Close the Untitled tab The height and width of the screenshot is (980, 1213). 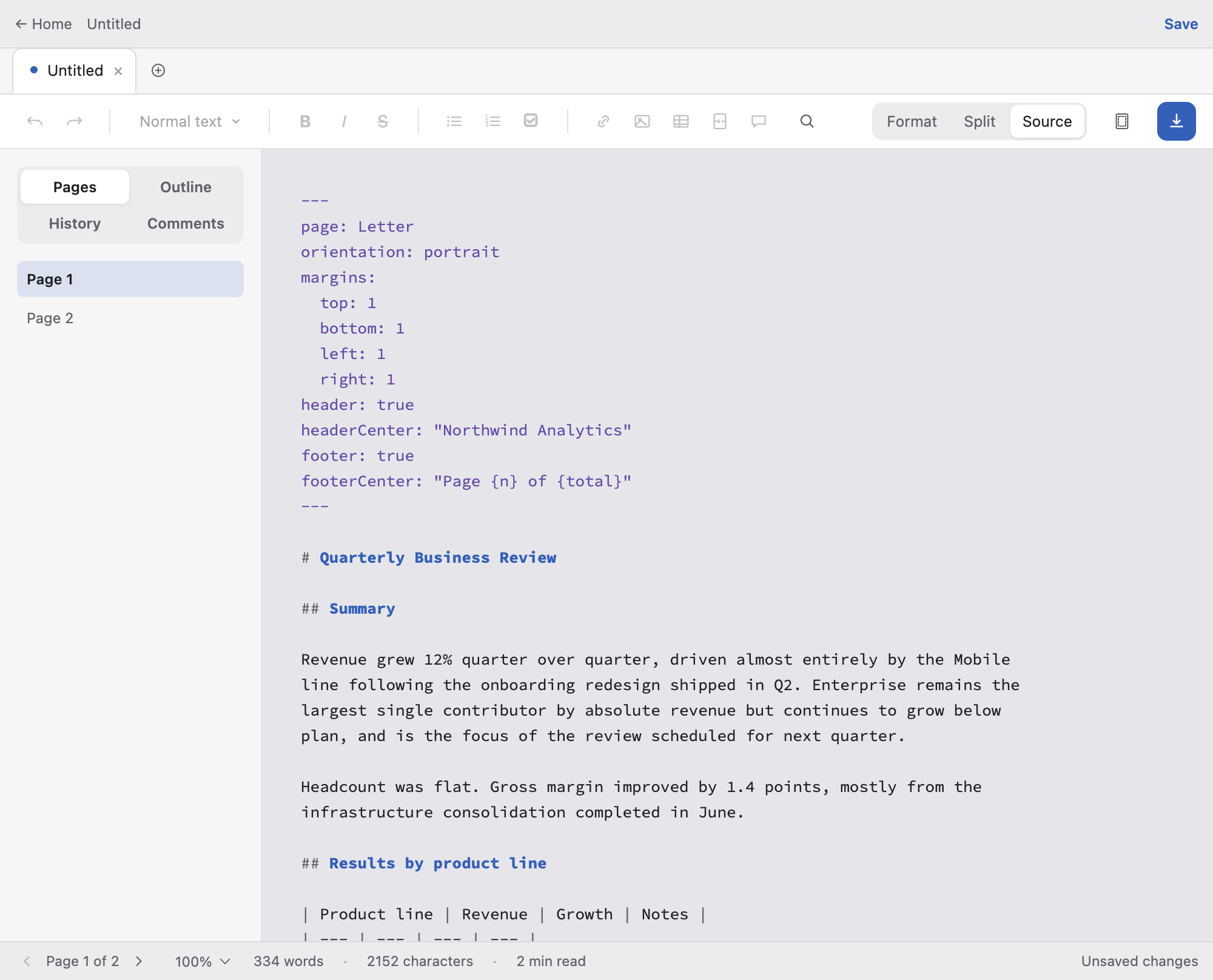[118, 71]
